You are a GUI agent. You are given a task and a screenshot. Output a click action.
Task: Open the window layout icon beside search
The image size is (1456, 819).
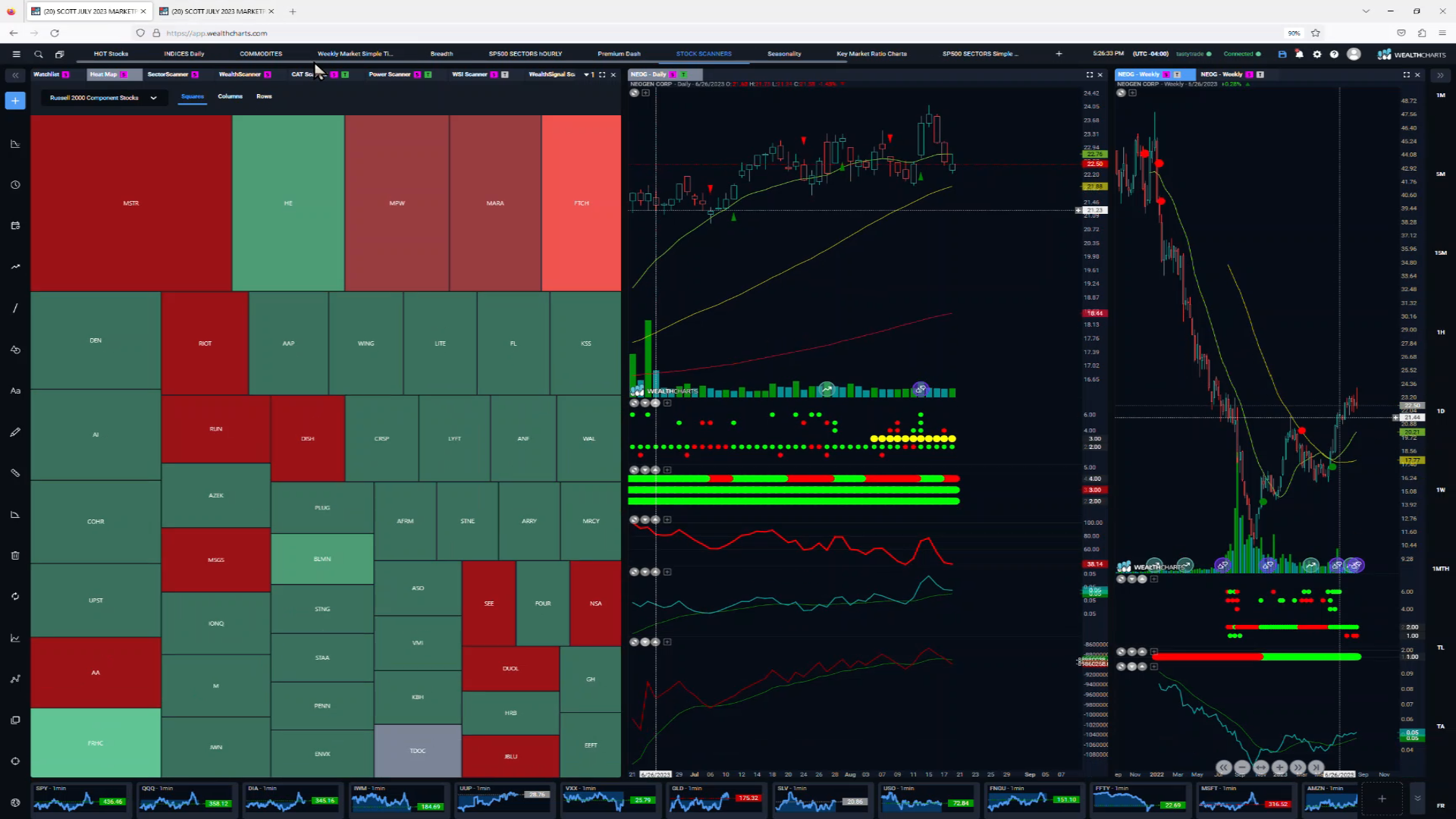60,54
